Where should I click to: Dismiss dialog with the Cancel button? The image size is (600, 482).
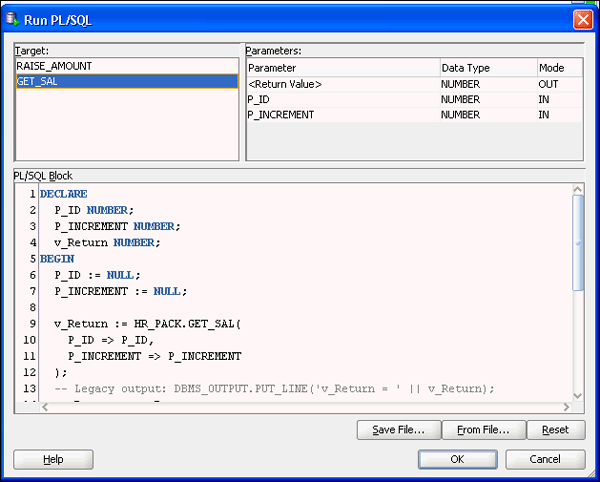[545, 459]
